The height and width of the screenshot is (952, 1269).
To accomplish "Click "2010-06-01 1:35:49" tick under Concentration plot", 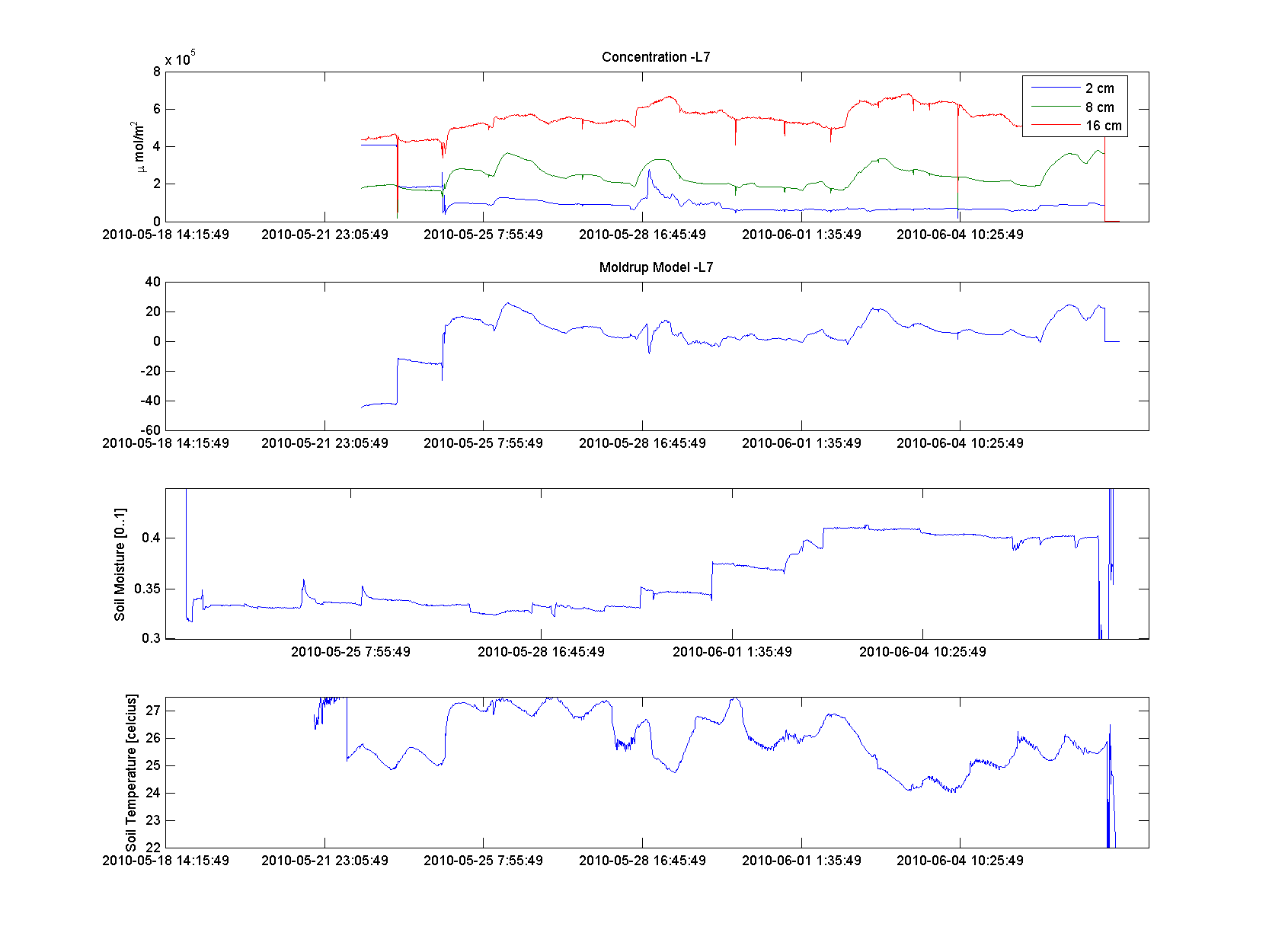I will click(x=801, y=235).
